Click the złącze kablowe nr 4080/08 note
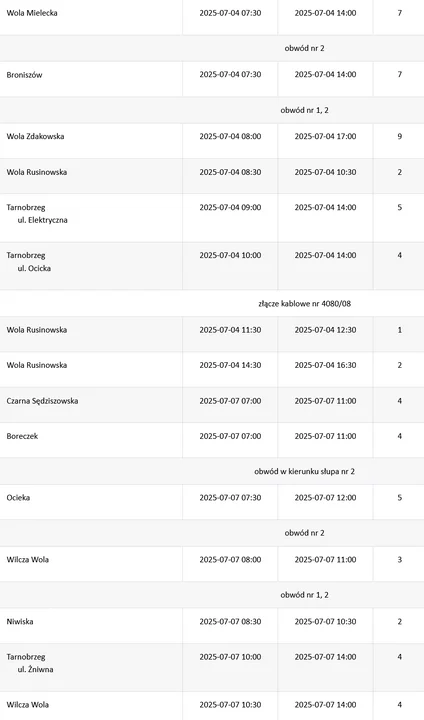 coord(305,304)
